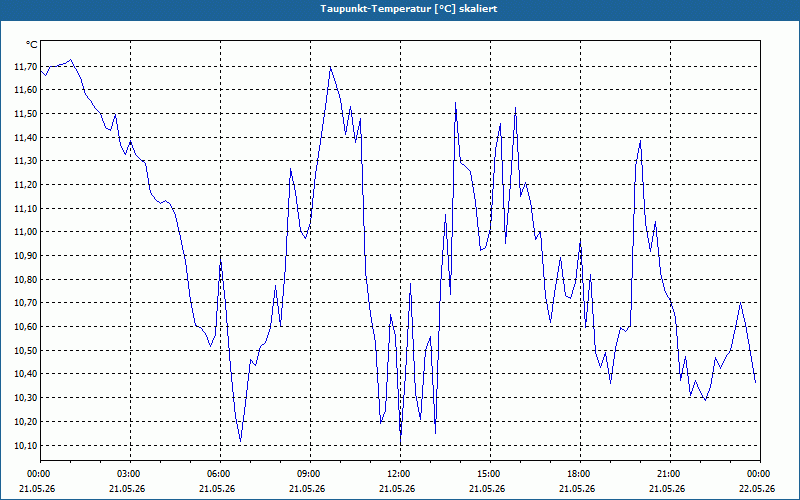This screenshot has width=800, height=500.
Task: Pick the 15:00 x-axis time label
Action: (x=487, y=474)
